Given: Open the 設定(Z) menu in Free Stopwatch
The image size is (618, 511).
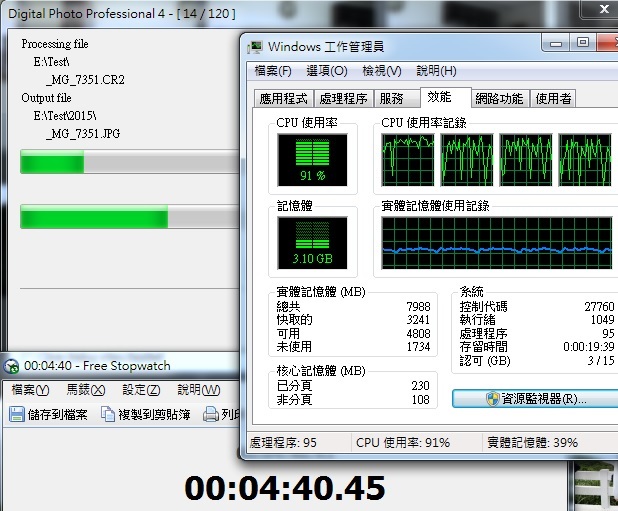Looking at the screenshot, I should 141,390.
